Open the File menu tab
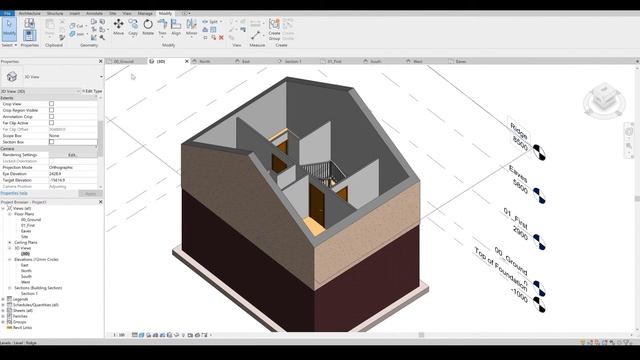This screenshot has height=360, width=640. (7, 13)
